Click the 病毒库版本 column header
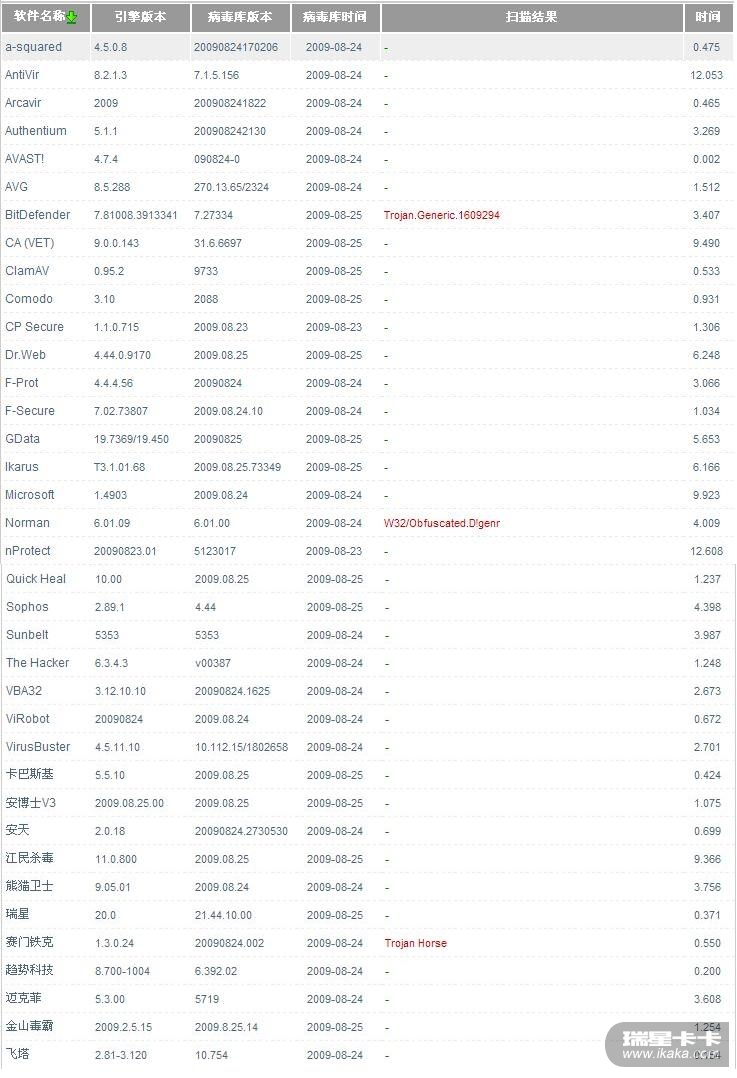Image resolution: width=737 pixels, height=1078 pixels. pos(240,17)
